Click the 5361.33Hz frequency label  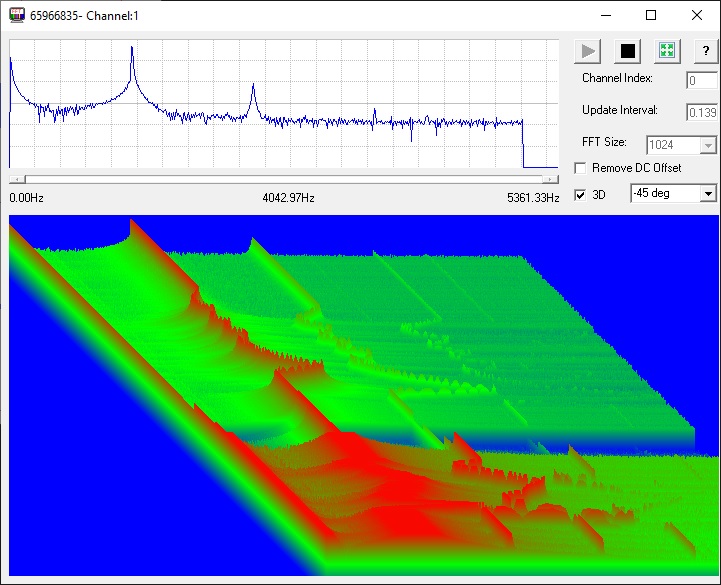533,198
